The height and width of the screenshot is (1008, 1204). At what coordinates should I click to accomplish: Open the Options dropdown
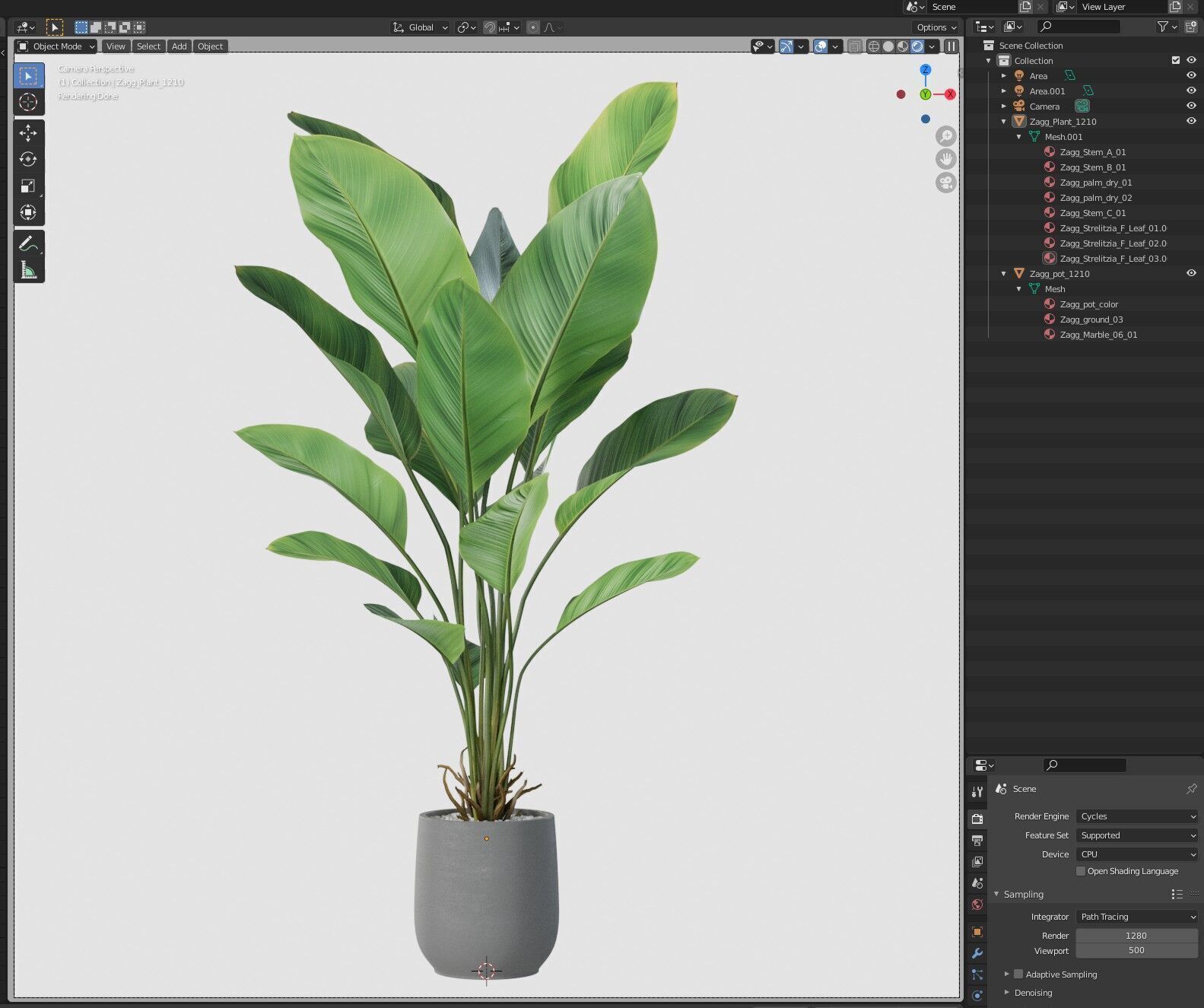coord(936,27)
